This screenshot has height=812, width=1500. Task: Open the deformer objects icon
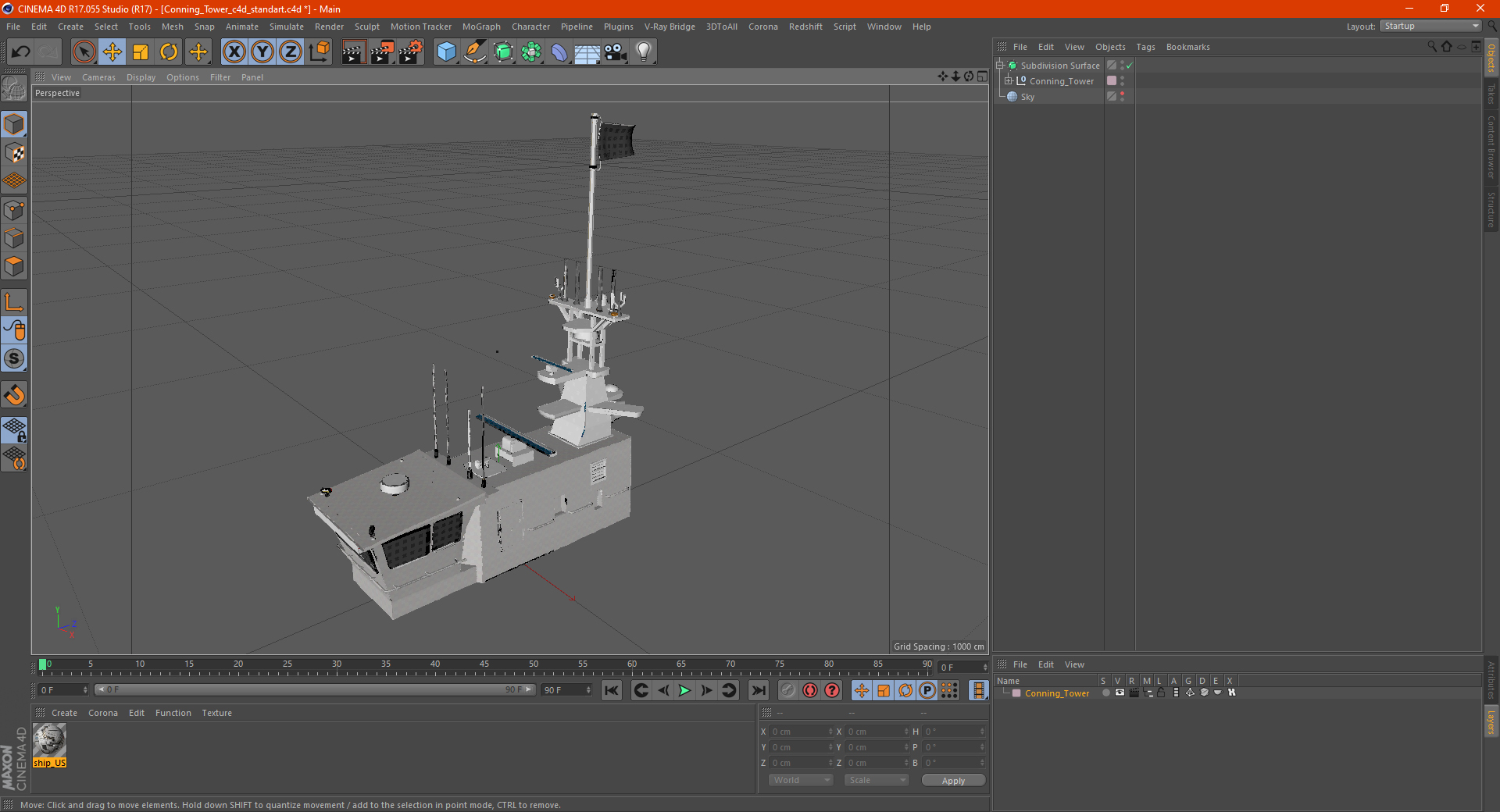click(x=559, y=52)
